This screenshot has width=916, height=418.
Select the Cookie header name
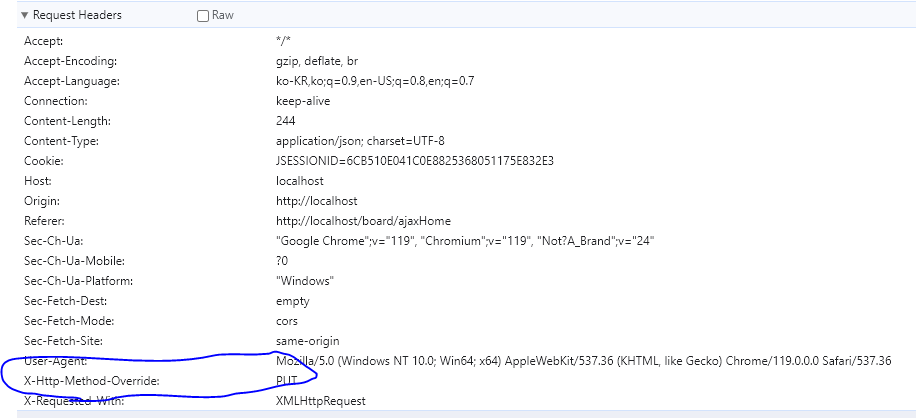click(44, 161)
